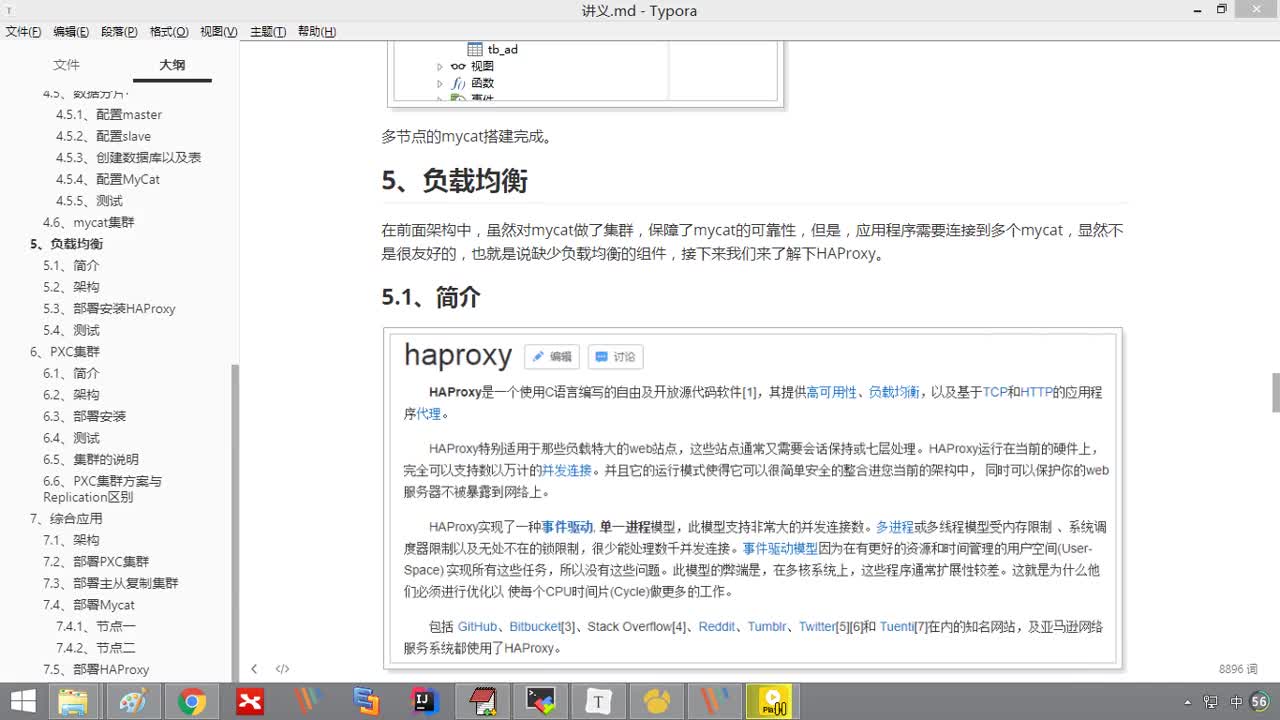Open the red X app taskbar icon

pos(249,702)
